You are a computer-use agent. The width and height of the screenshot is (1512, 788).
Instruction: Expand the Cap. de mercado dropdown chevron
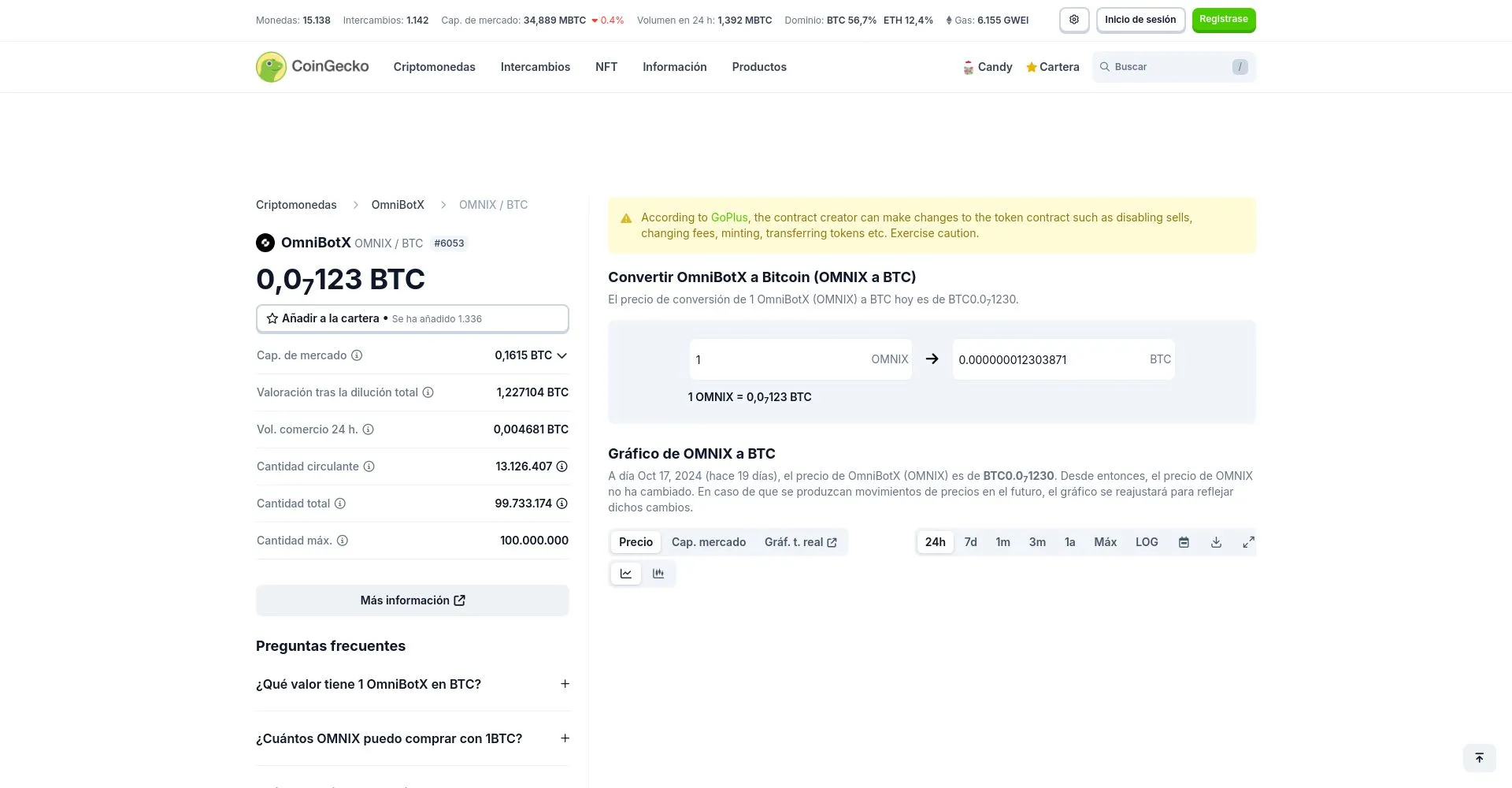pos(561,355)
